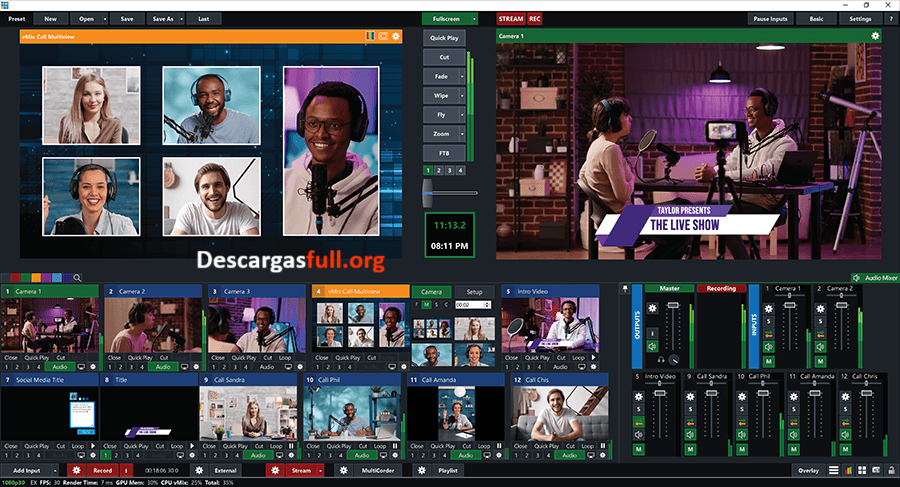Open Record settings gear icon
The image size is (900, 487).
(76, 470)
